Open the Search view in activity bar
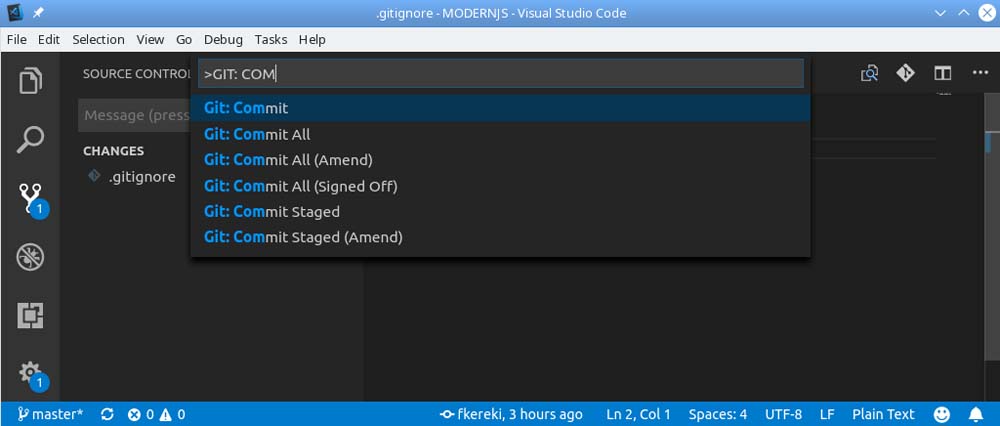 click(x=31, y=139)
